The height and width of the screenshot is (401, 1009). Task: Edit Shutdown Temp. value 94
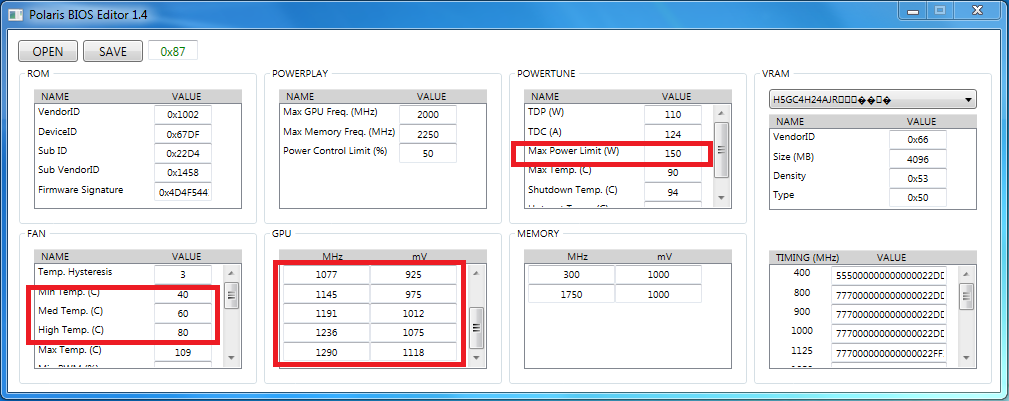[x=672, y=192]
